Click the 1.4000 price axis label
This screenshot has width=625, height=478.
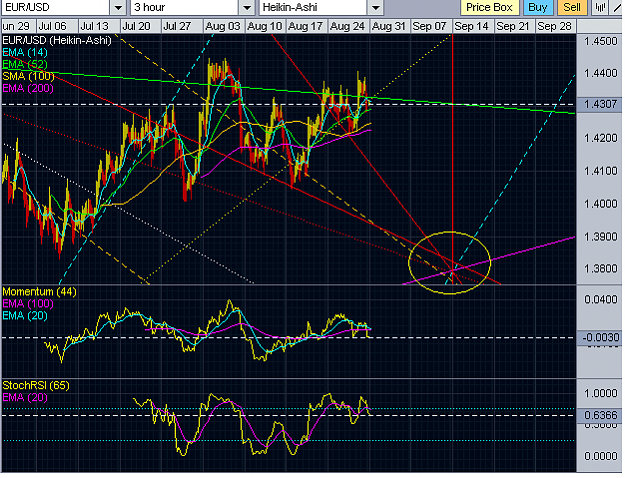tap(600, 204)
